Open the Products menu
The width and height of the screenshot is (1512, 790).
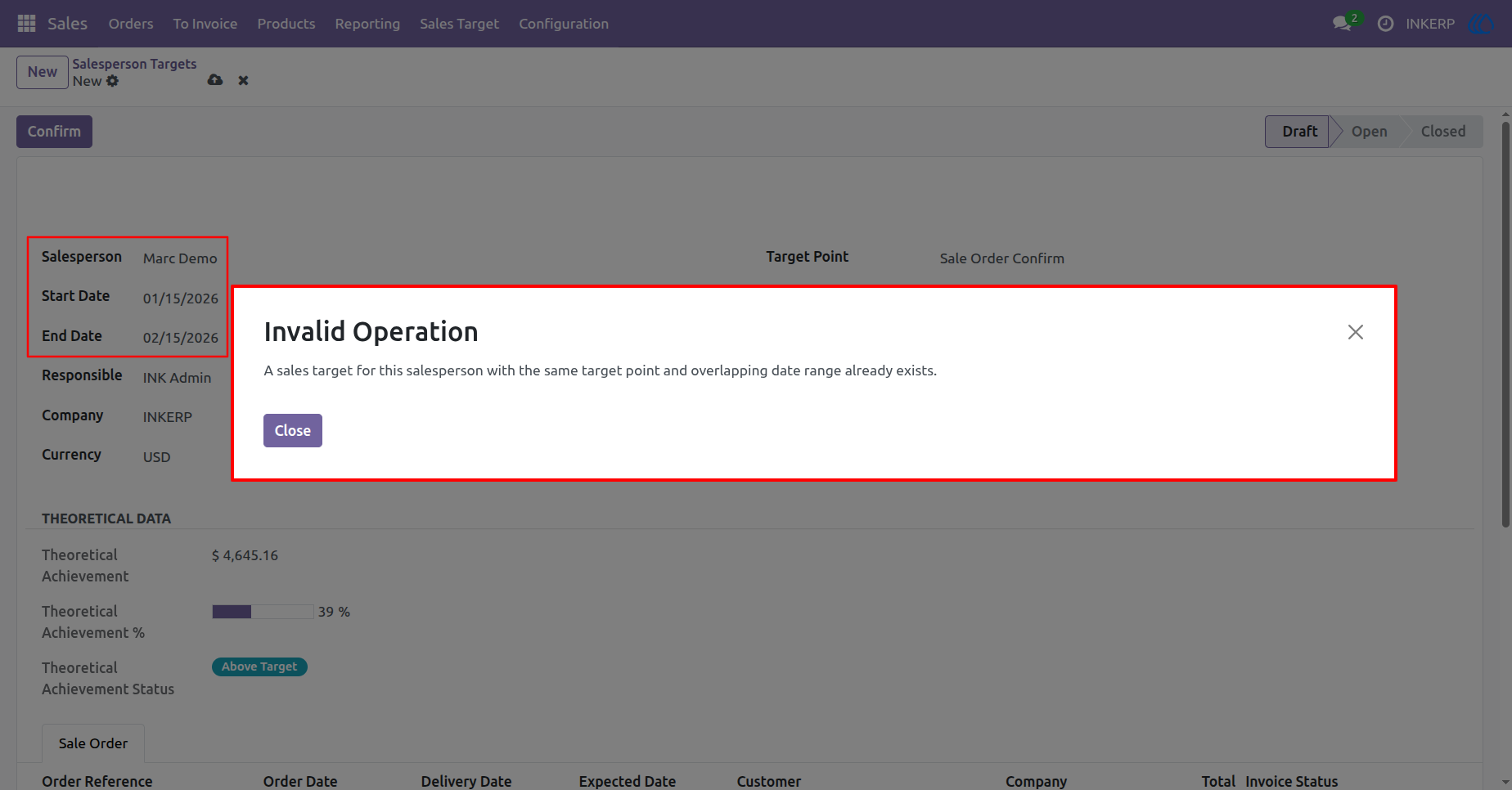tap(286, 24)
